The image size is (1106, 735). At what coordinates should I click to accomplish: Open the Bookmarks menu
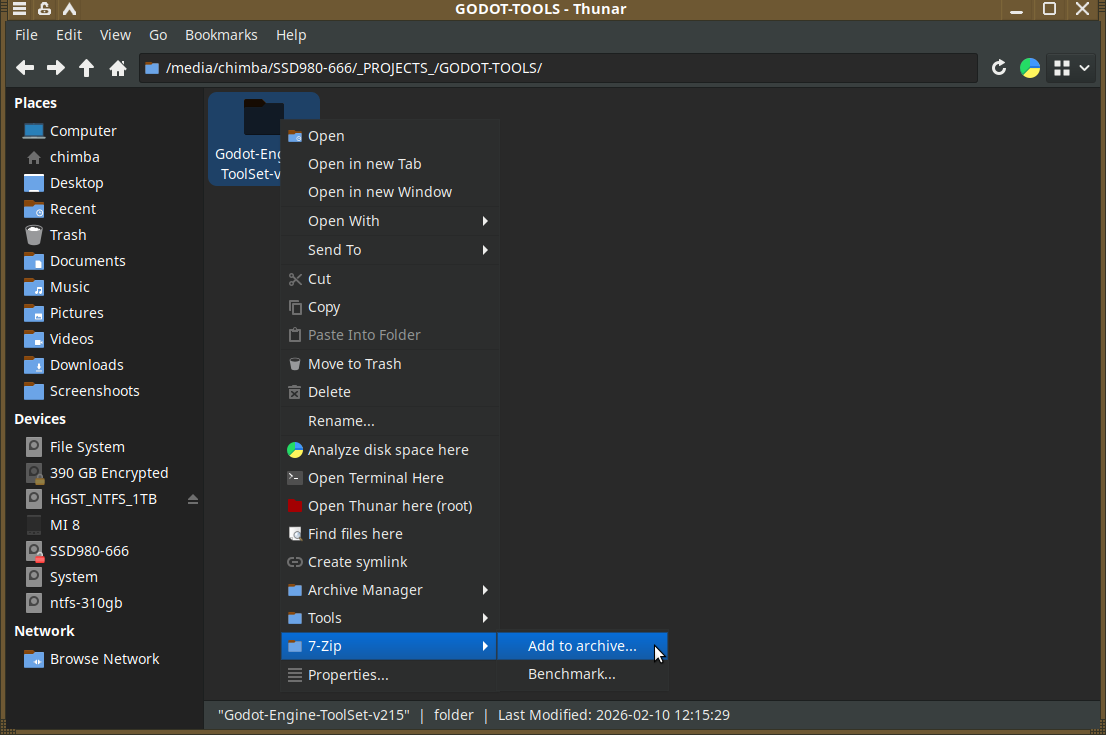tap(221, 35)
